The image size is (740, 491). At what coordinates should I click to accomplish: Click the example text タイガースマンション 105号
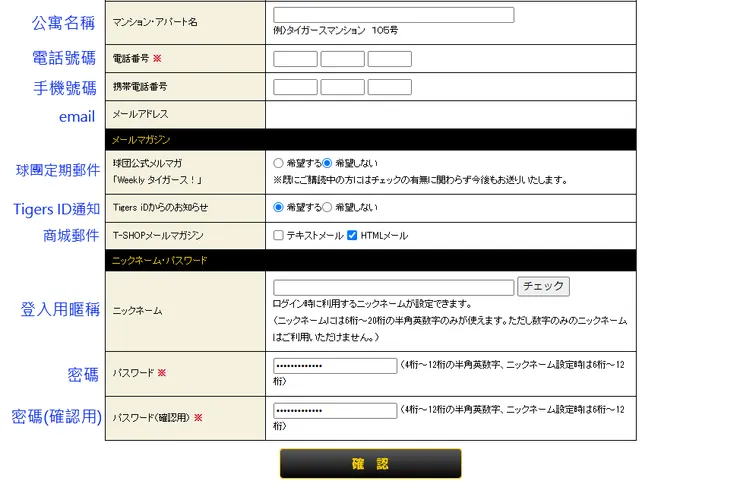(342, 31)
